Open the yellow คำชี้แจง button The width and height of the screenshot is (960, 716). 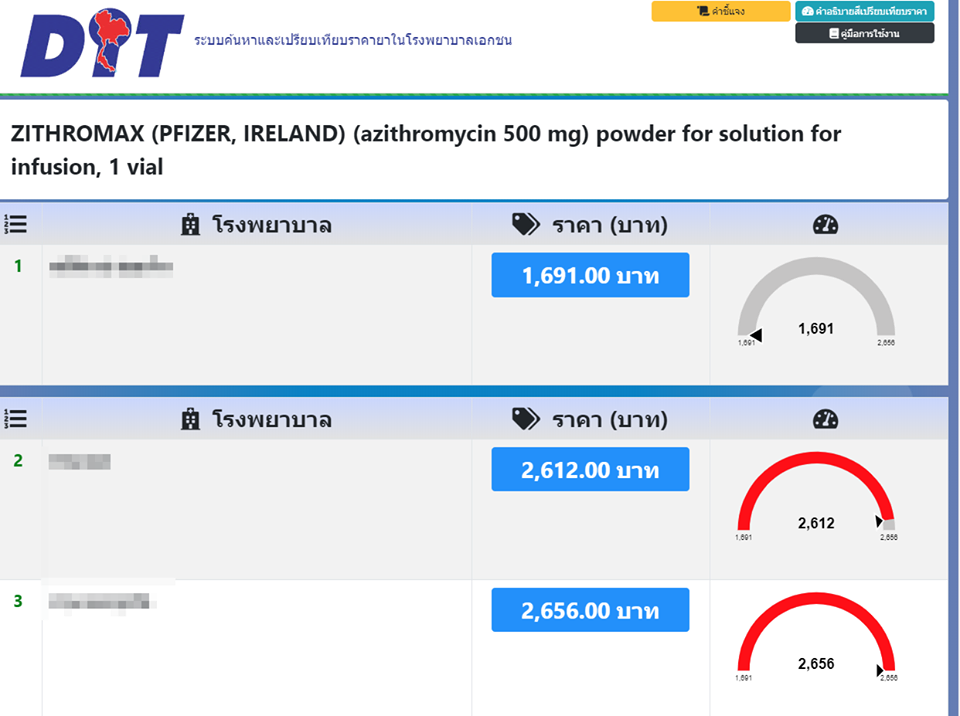point(720,12)
